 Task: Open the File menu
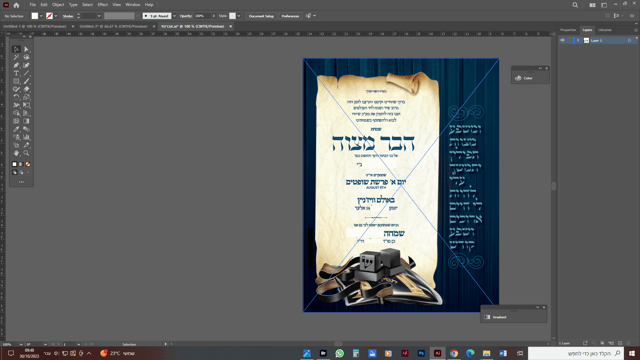point(33,5)
